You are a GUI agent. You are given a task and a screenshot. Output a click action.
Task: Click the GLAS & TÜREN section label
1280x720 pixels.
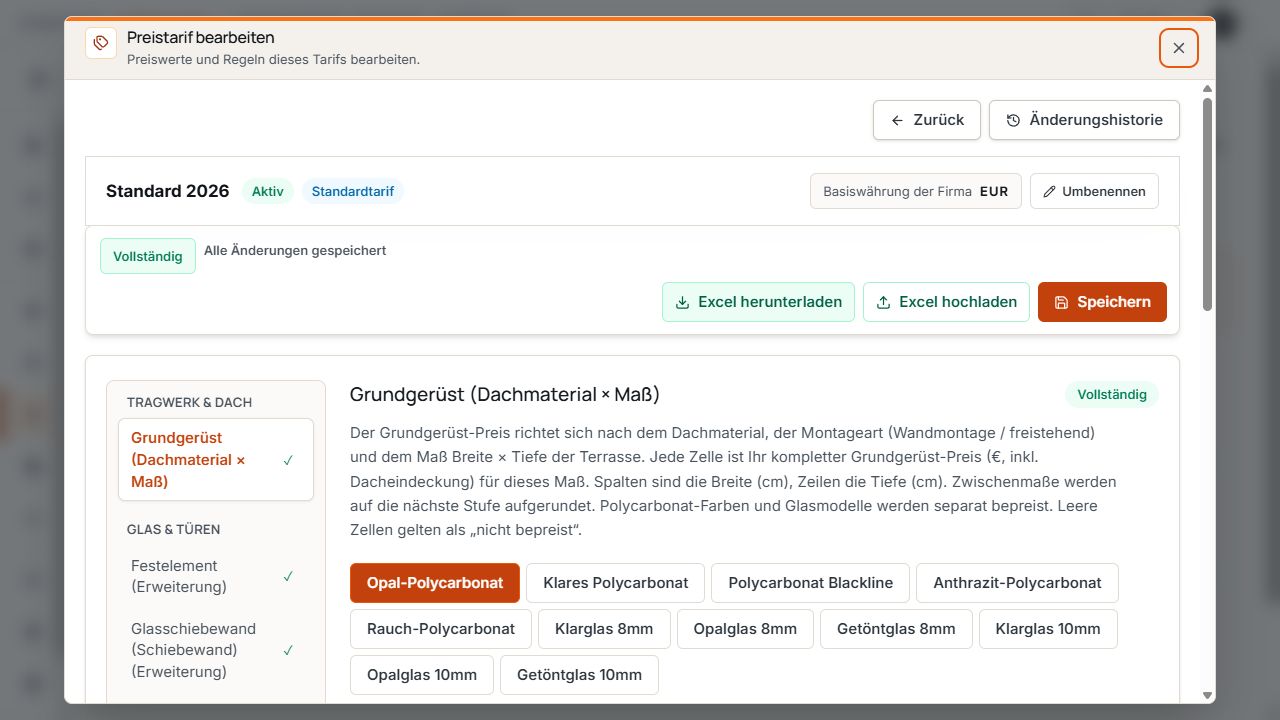point(173,529)
